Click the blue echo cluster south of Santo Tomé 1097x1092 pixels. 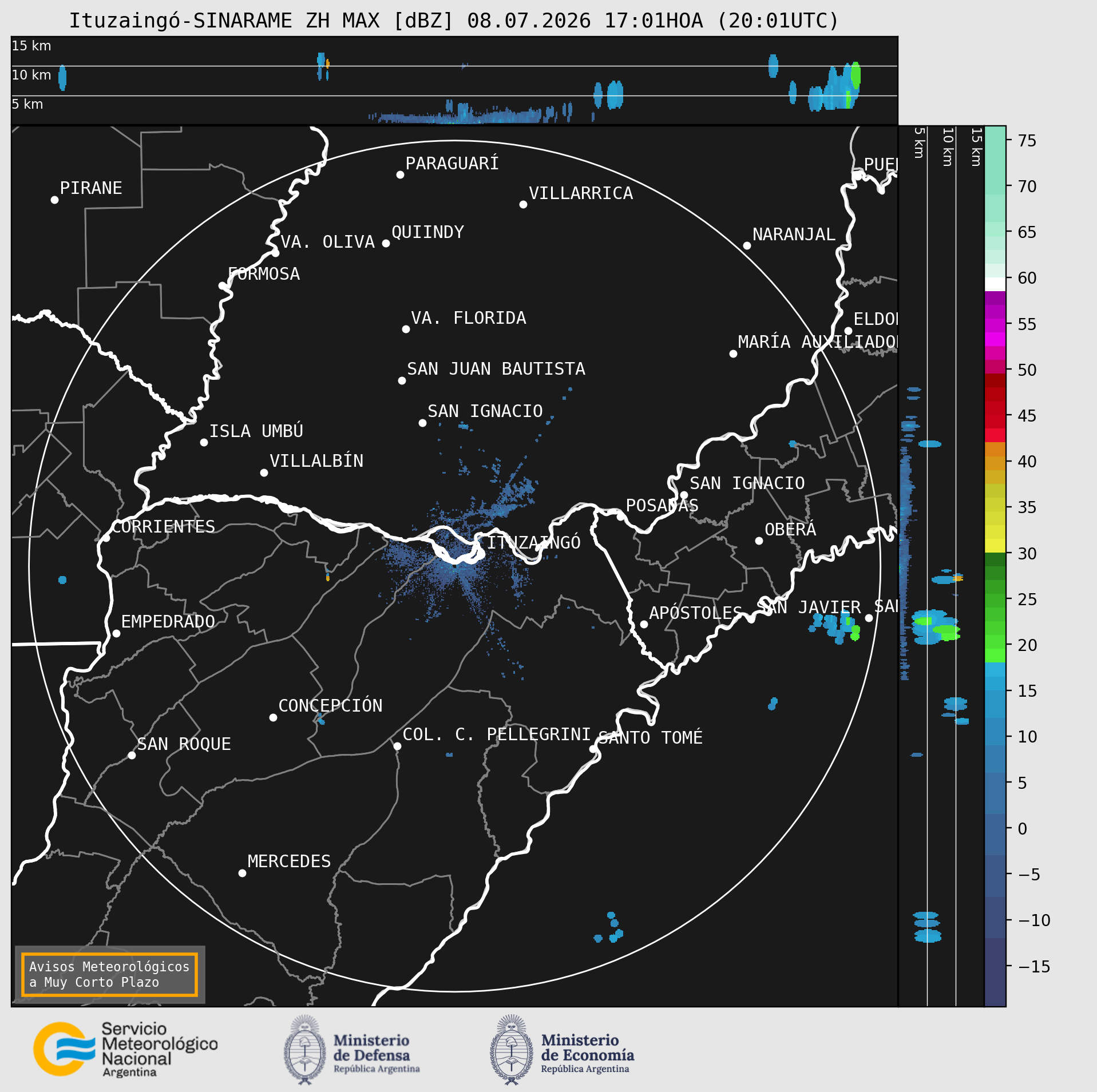coord(610,929)
